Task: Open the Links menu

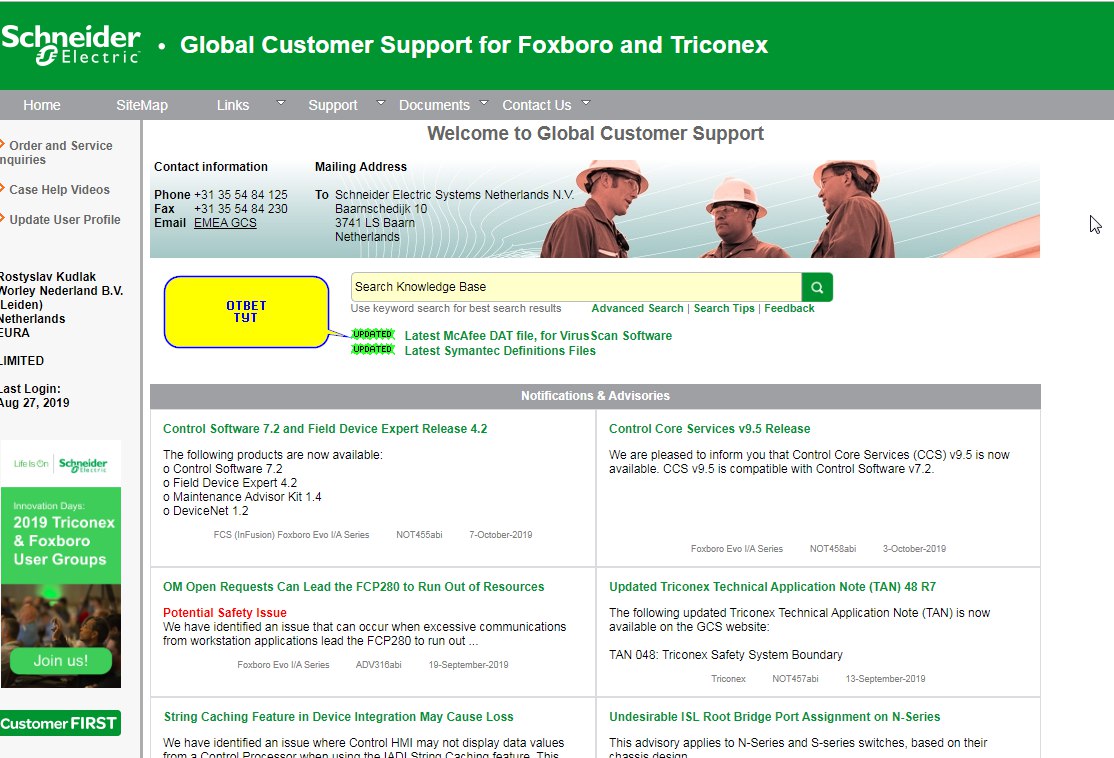Action: pos(233,105)
